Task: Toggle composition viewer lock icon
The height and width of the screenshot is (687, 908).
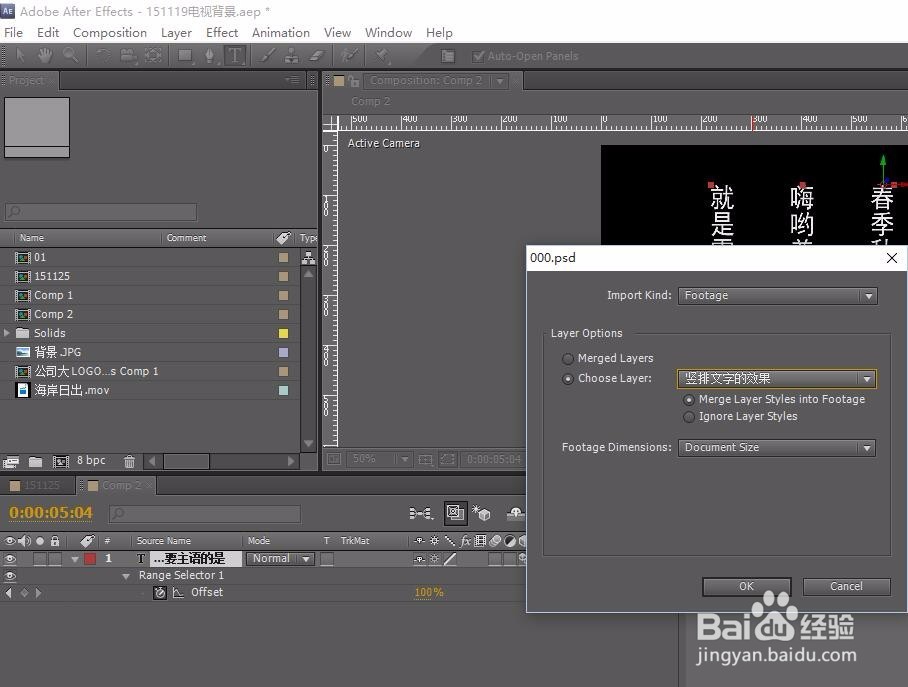Action: (x=353, y=81)
